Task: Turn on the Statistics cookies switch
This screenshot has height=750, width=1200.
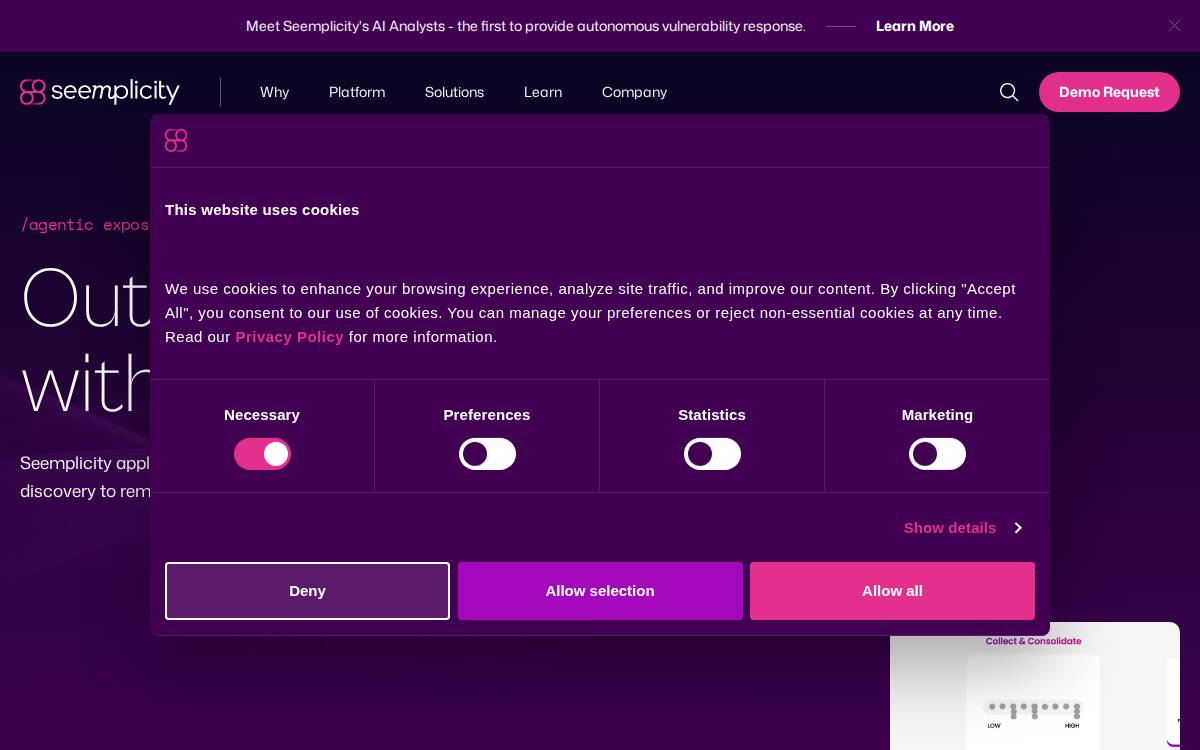Action: click(712, 454)
